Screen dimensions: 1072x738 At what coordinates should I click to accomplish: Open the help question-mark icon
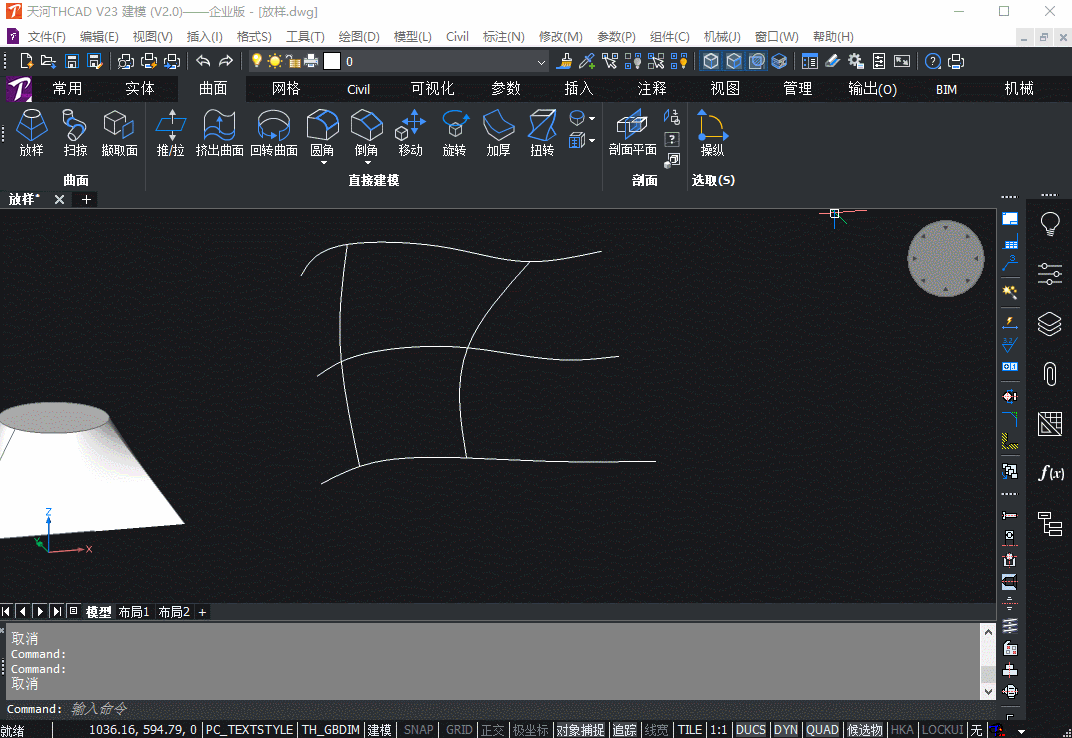pyautogui.click(x=933, y=62)
